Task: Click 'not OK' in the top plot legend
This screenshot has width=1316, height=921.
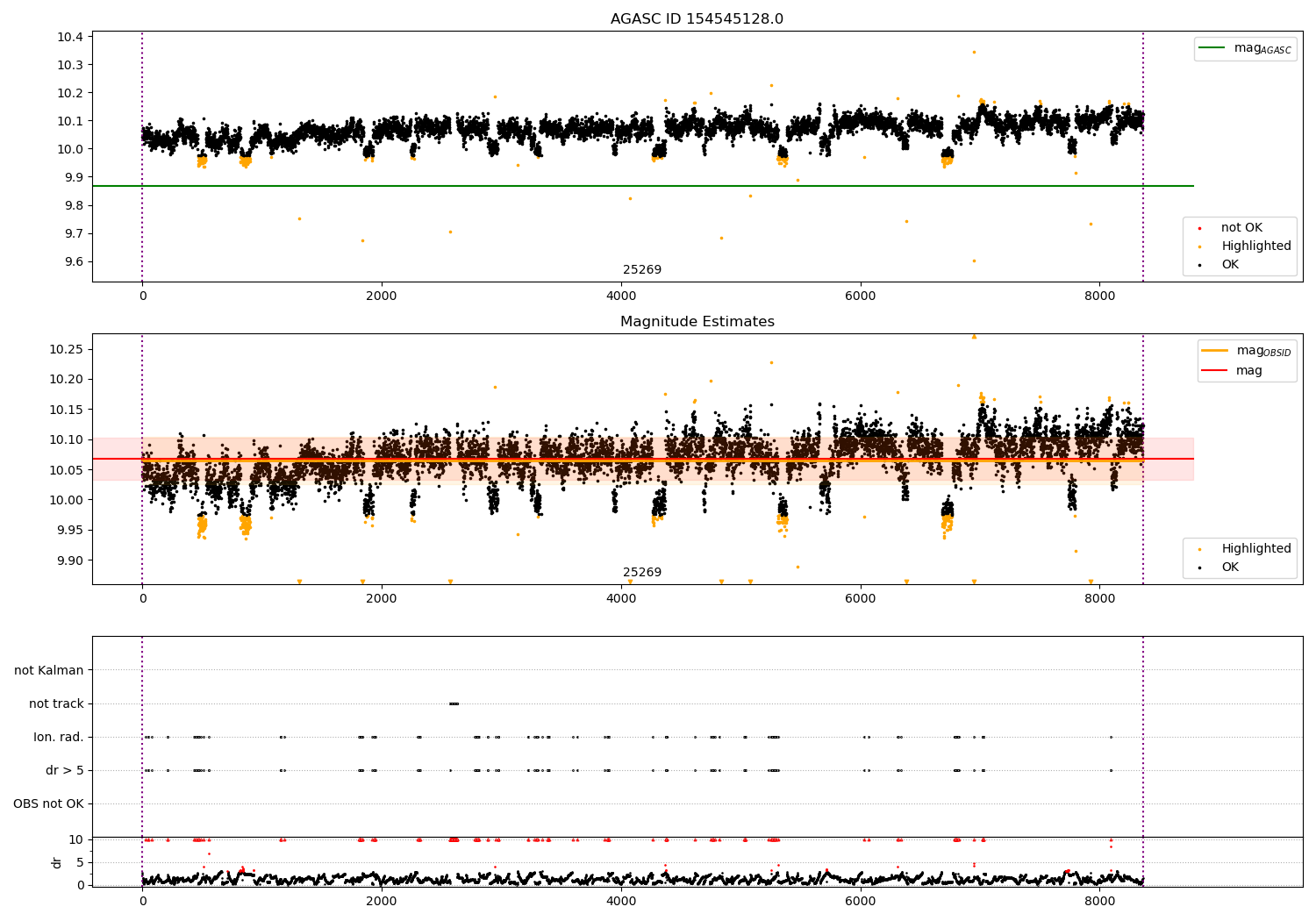Action: (x=1241, y=228)
